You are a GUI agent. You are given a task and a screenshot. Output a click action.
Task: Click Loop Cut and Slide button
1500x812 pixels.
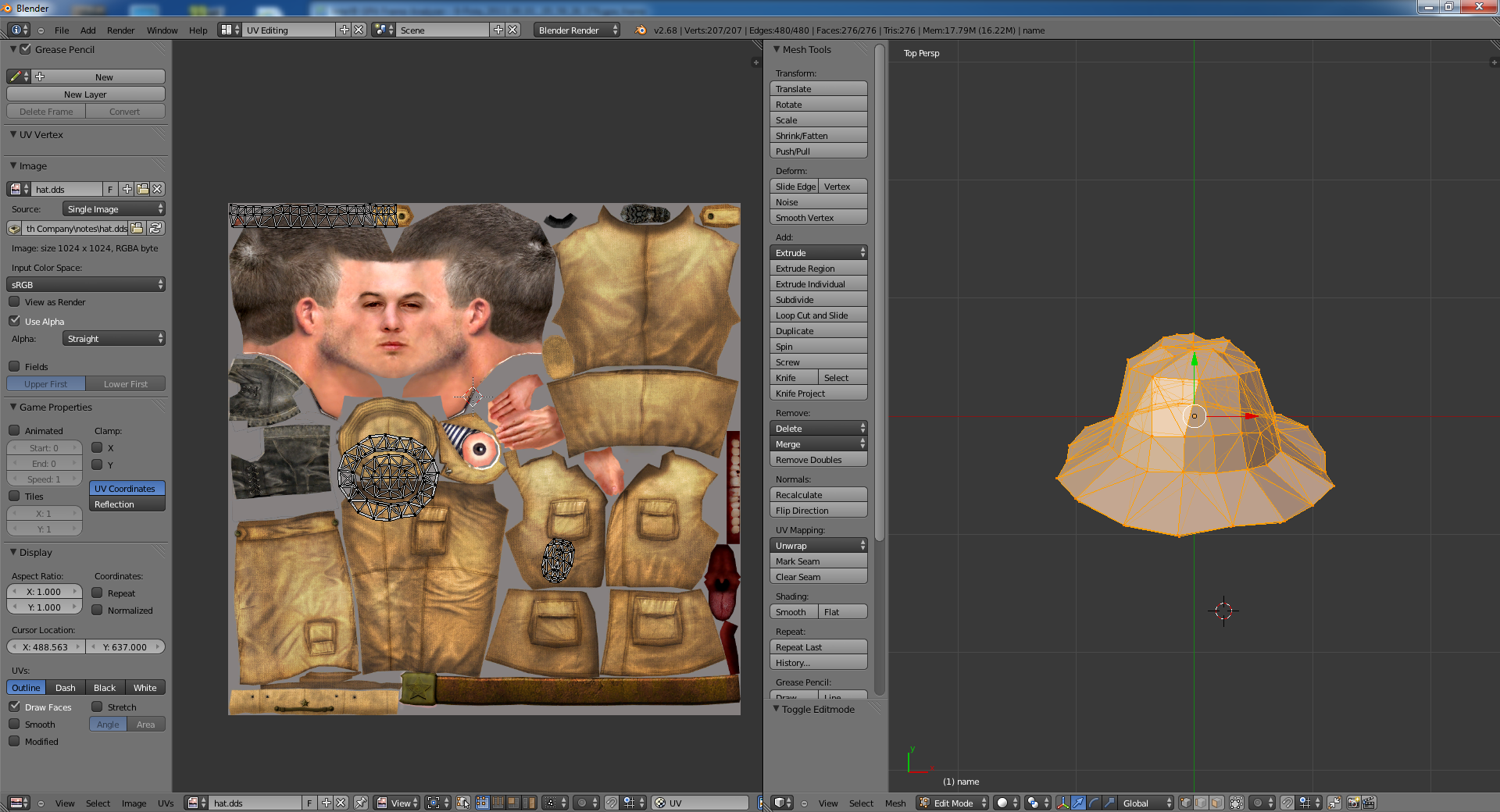(818, 315)
